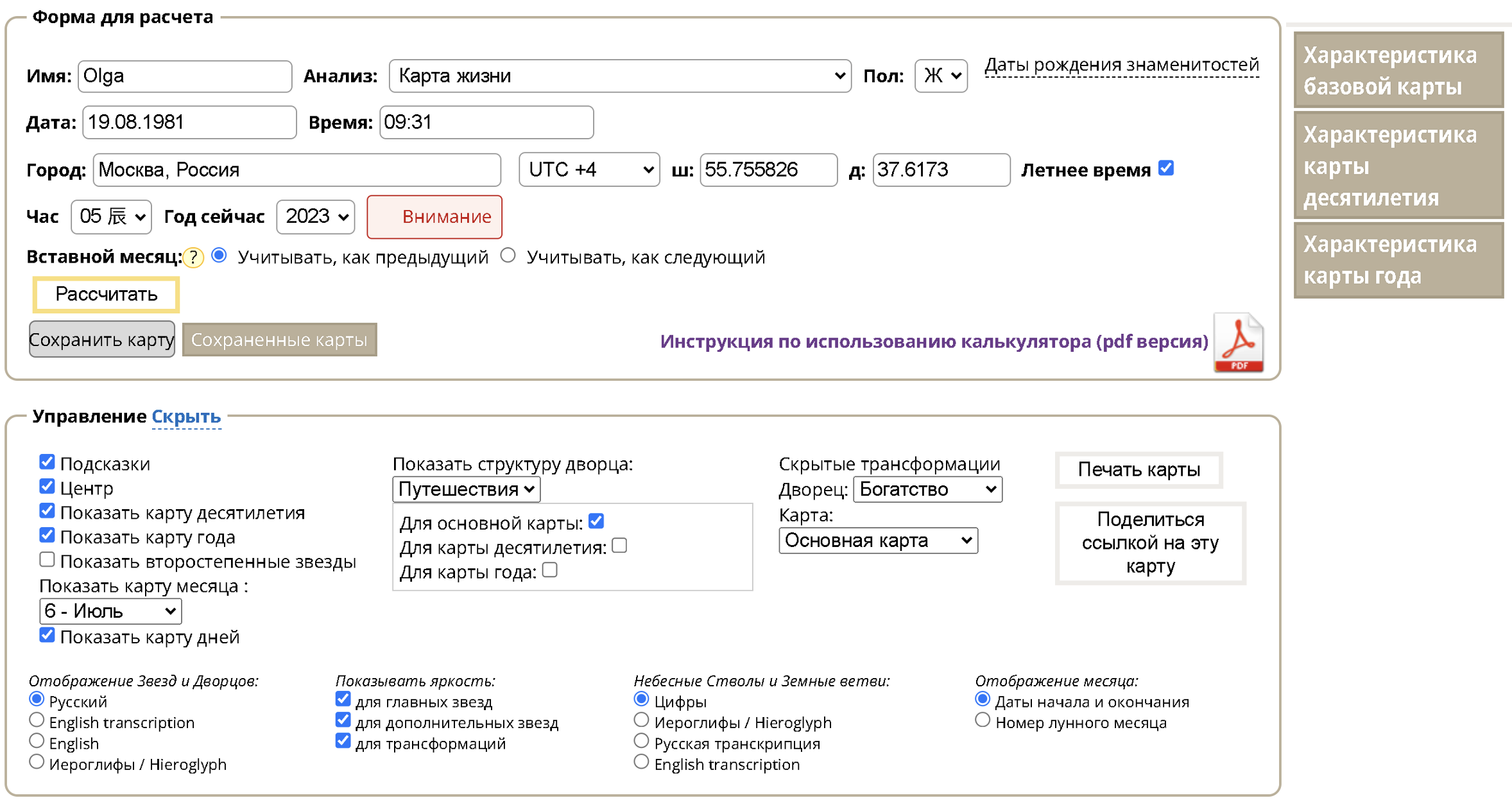The height and width of the screenshot is (800, 1512).
Task: Enable Для карты десятилетия checkbox
Action: pyautogui.click(x=619, y=545)
